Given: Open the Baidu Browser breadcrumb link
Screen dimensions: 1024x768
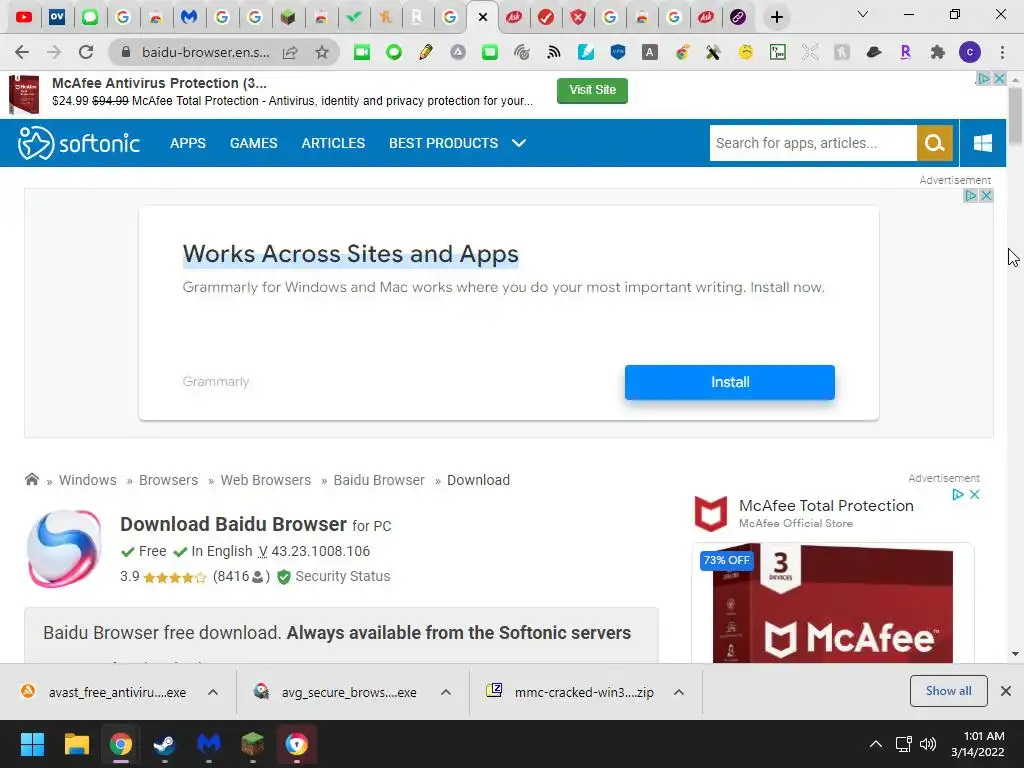Looking at the screenshot, I should (379, 480).
